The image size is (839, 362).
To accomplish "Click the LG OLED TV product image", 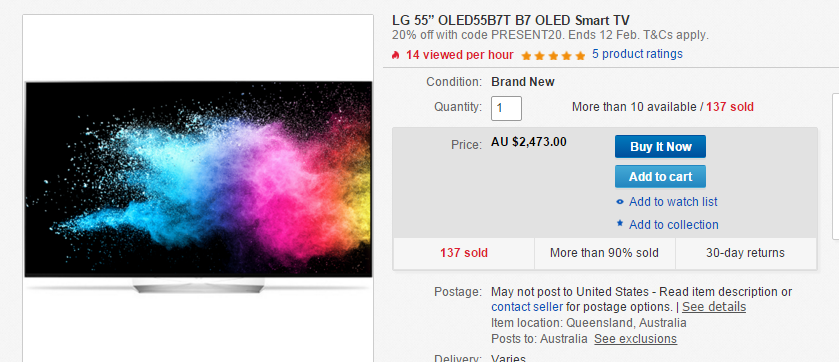I will coord(198,187).
